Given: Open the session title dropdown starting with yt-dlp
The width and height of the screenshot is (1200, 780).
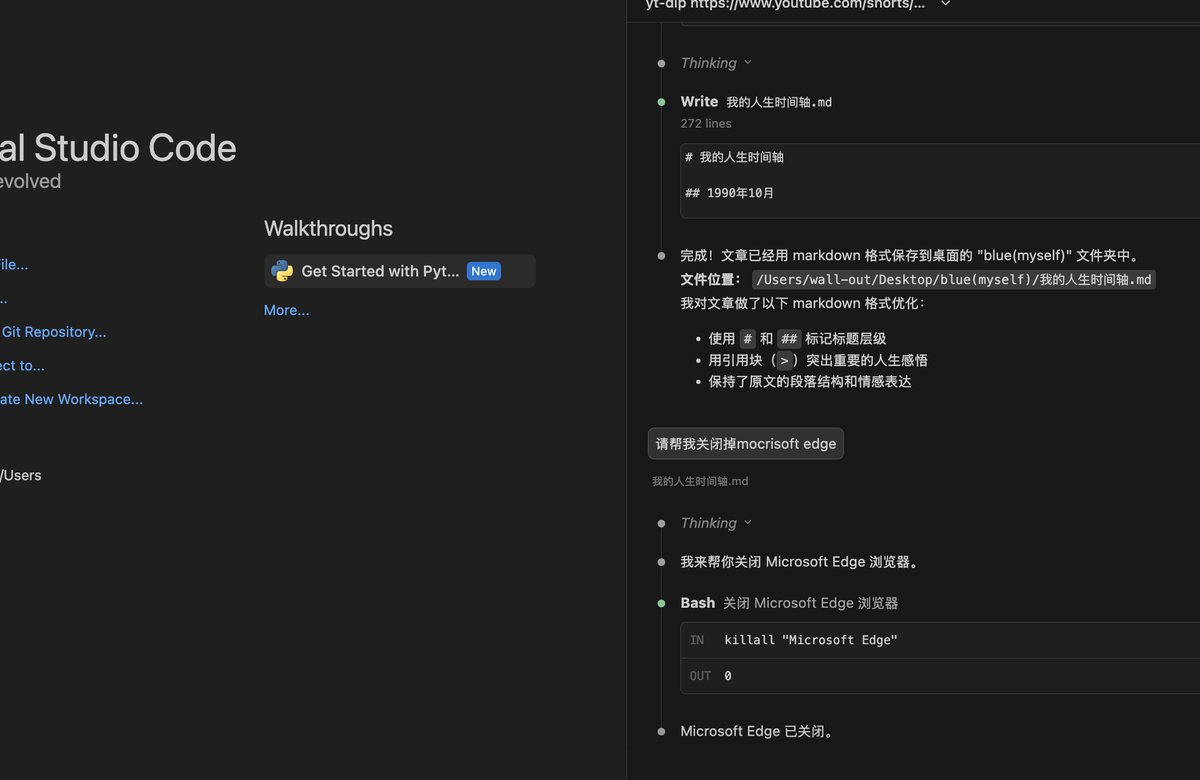Looking at the screenshot, I should 798,4.
